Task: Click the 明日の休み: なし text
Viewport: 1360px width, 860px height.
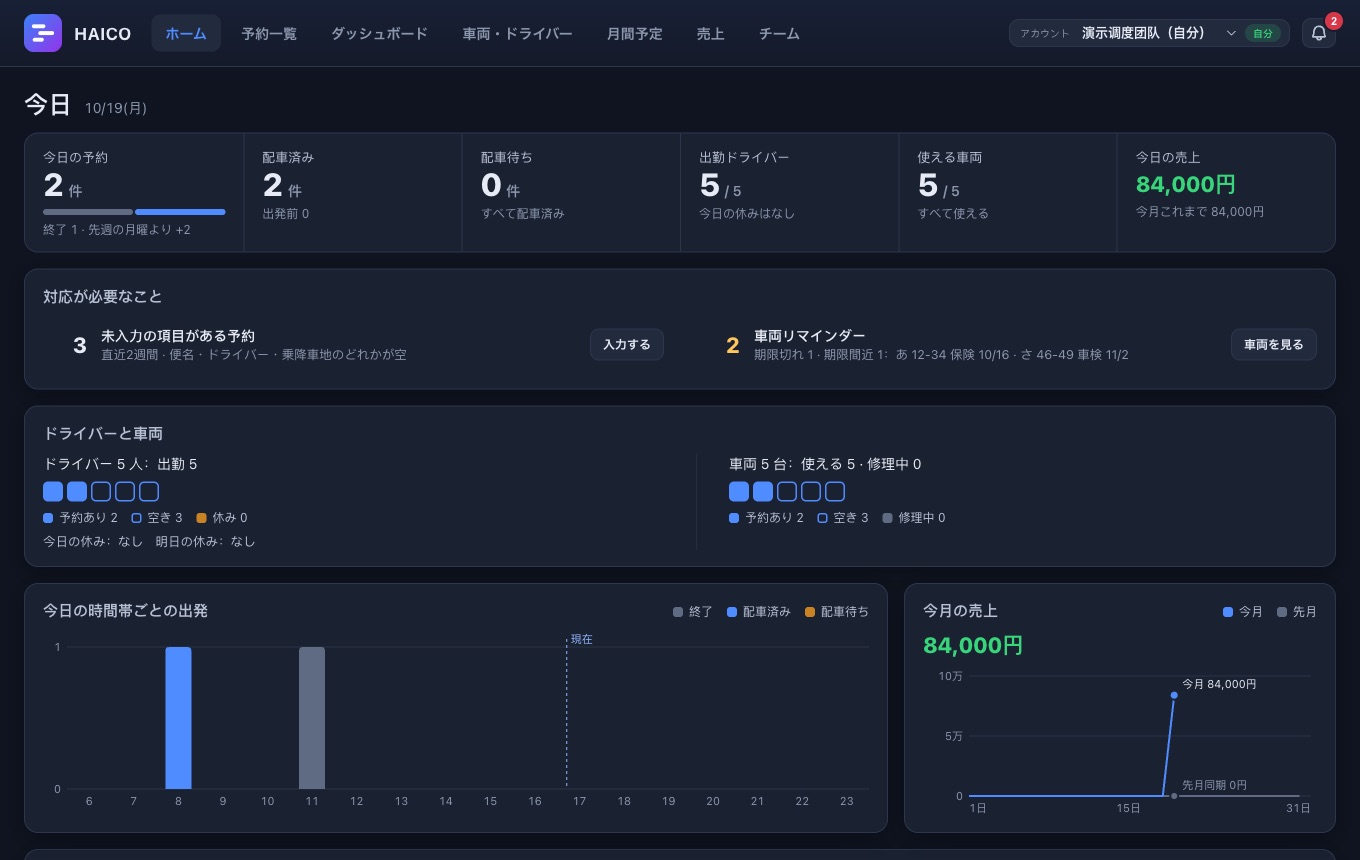Action: [x=206, y=541]
